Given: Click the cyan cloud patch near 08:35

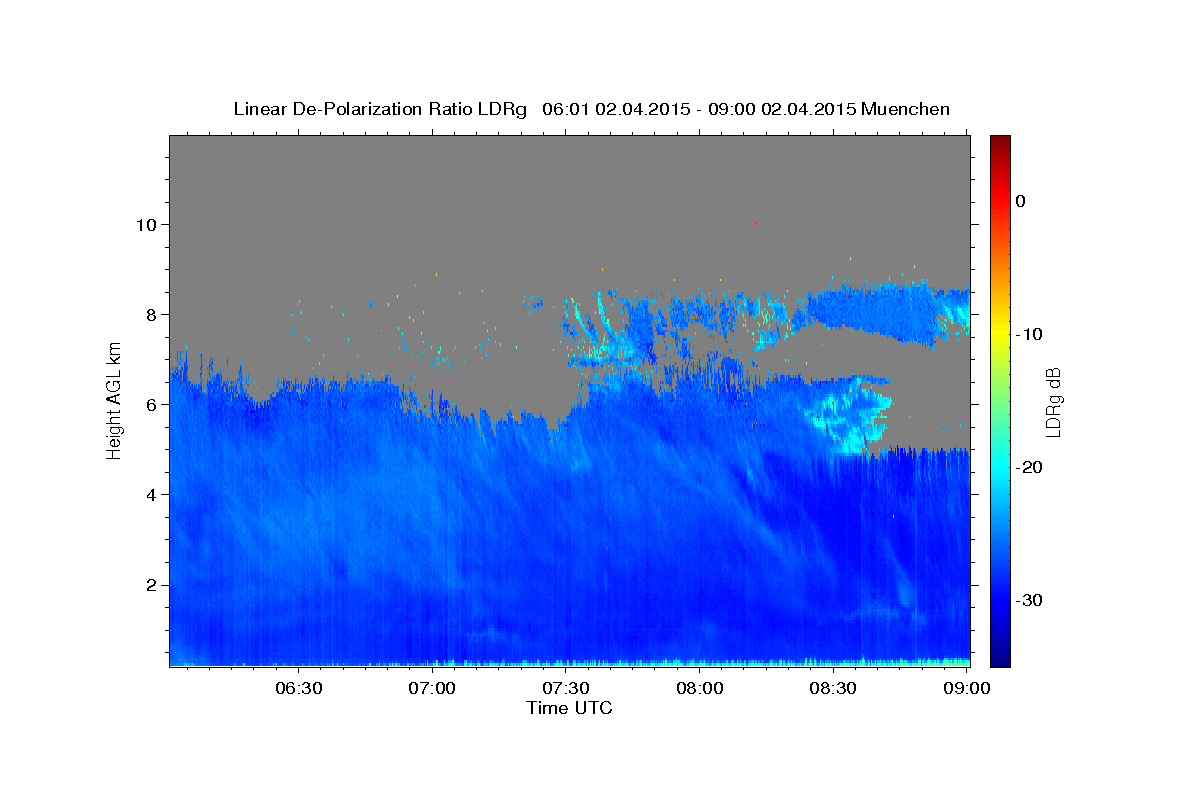Looking at the screenshot, I should tap(850, 415).
